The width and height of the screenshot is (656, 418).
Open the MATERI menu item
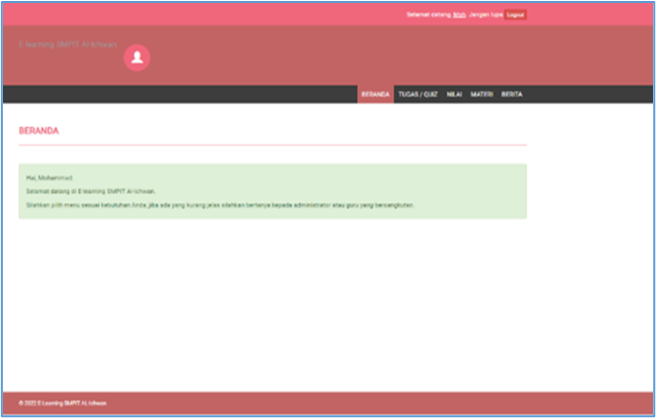pos(481,94)
